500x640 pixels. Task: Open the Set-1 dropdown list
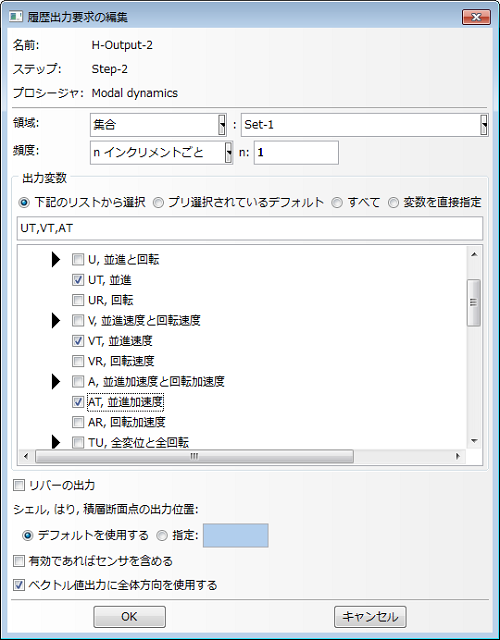[364, 125]
